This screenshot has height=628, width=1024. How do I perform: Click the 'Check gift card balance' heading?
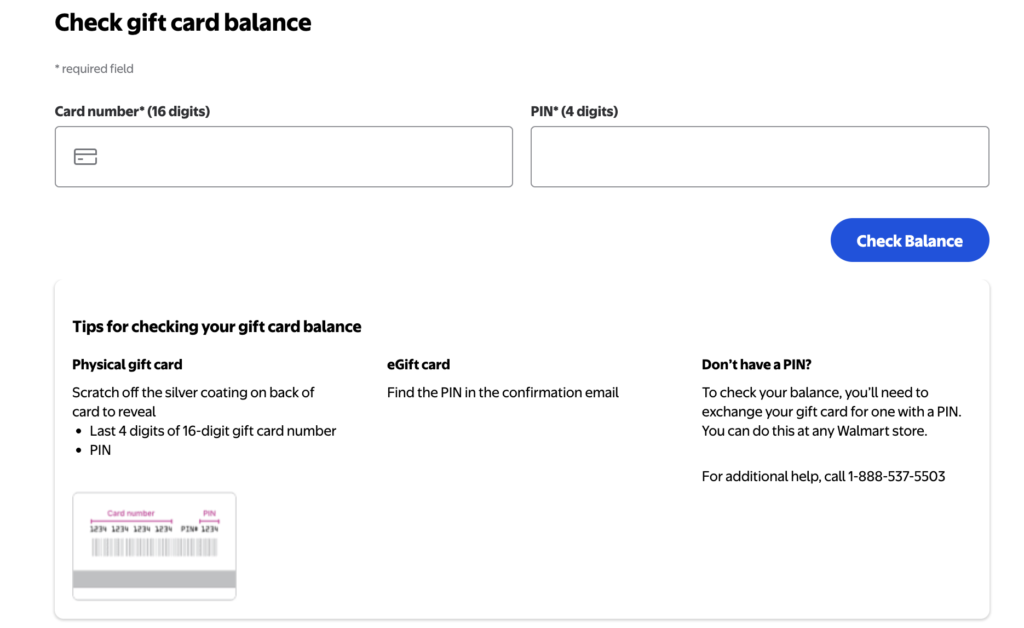(x=183, y=23)
